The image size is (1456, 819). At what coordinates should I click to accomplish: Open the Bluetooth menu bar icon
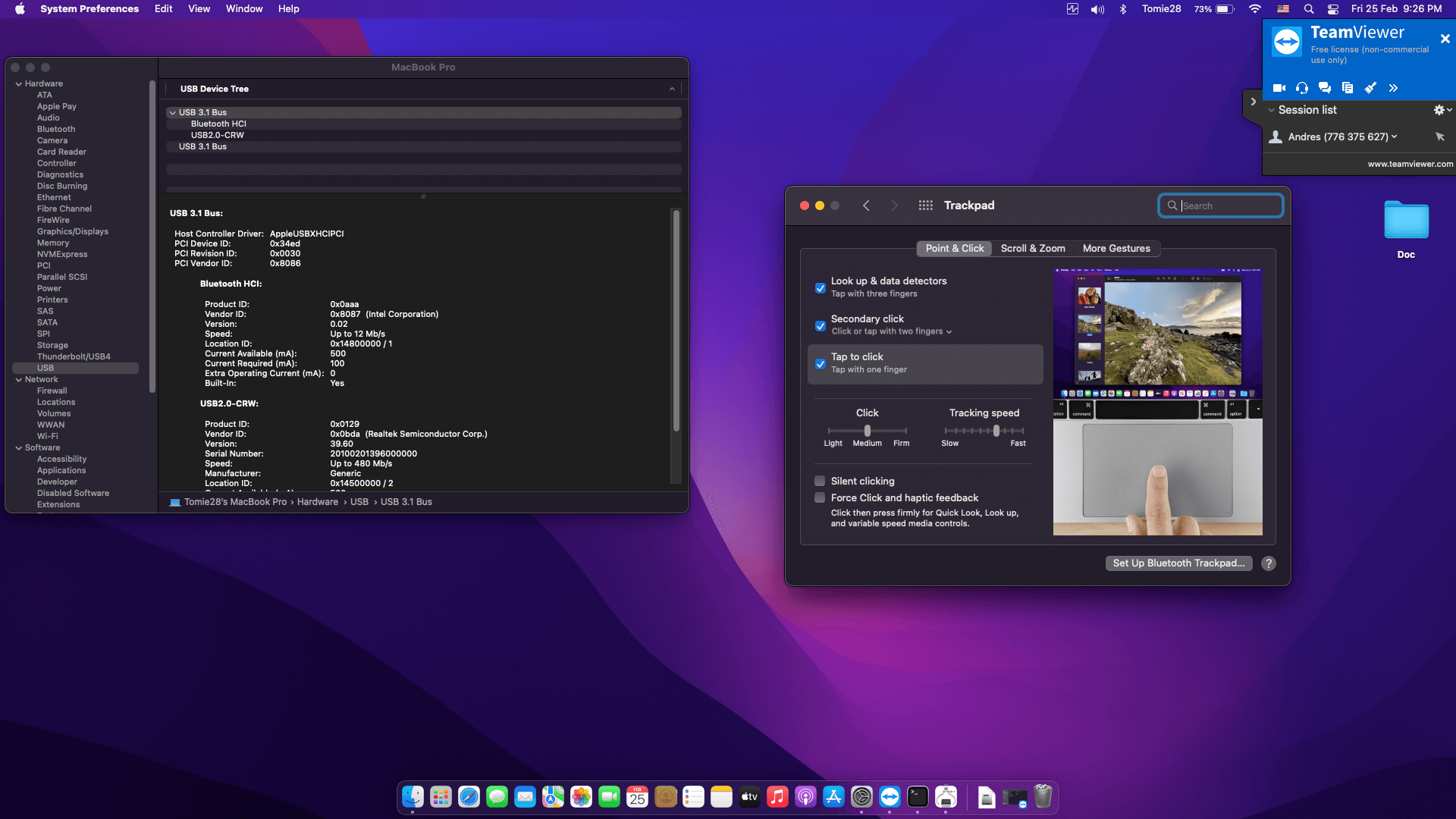coord(1123,9)
